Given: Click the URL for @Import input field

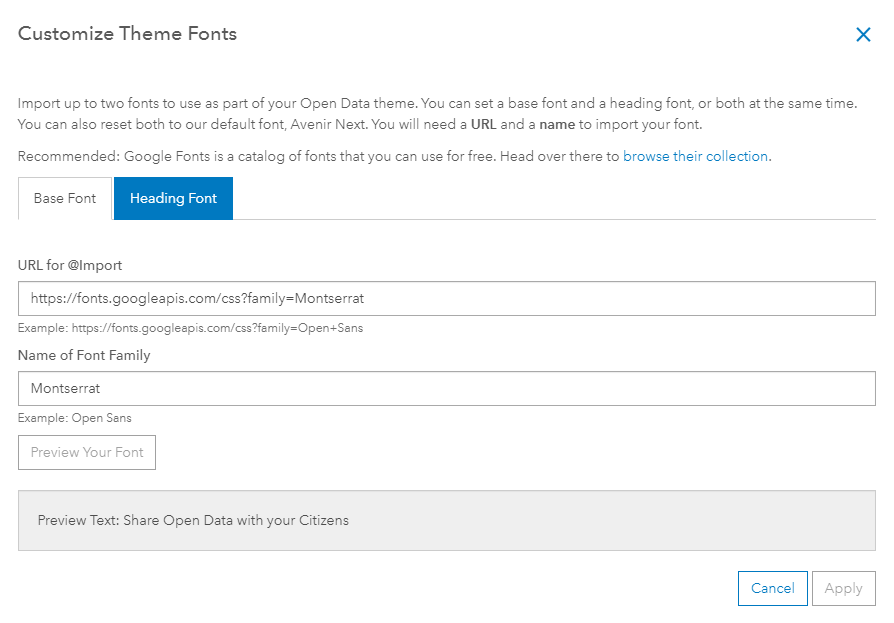Looking at the screenshot, I should point(446,298).
